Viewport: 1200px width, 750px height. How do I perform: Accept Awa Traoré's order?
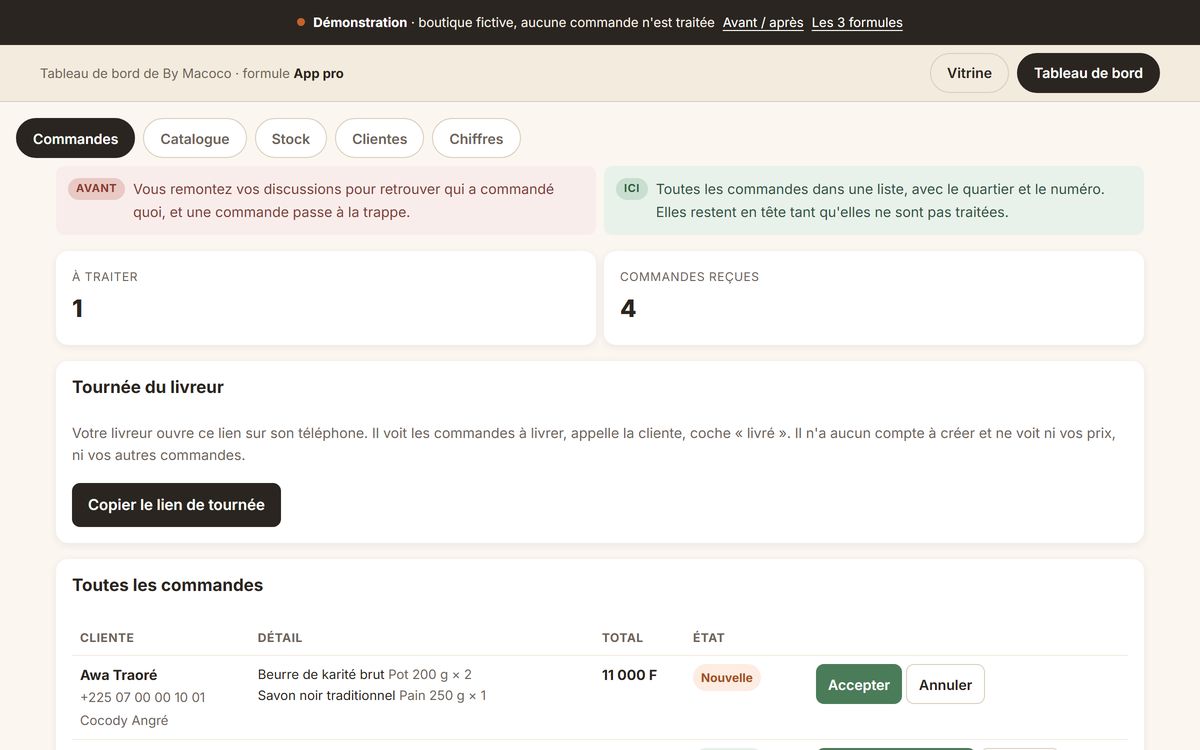[859, 685]
